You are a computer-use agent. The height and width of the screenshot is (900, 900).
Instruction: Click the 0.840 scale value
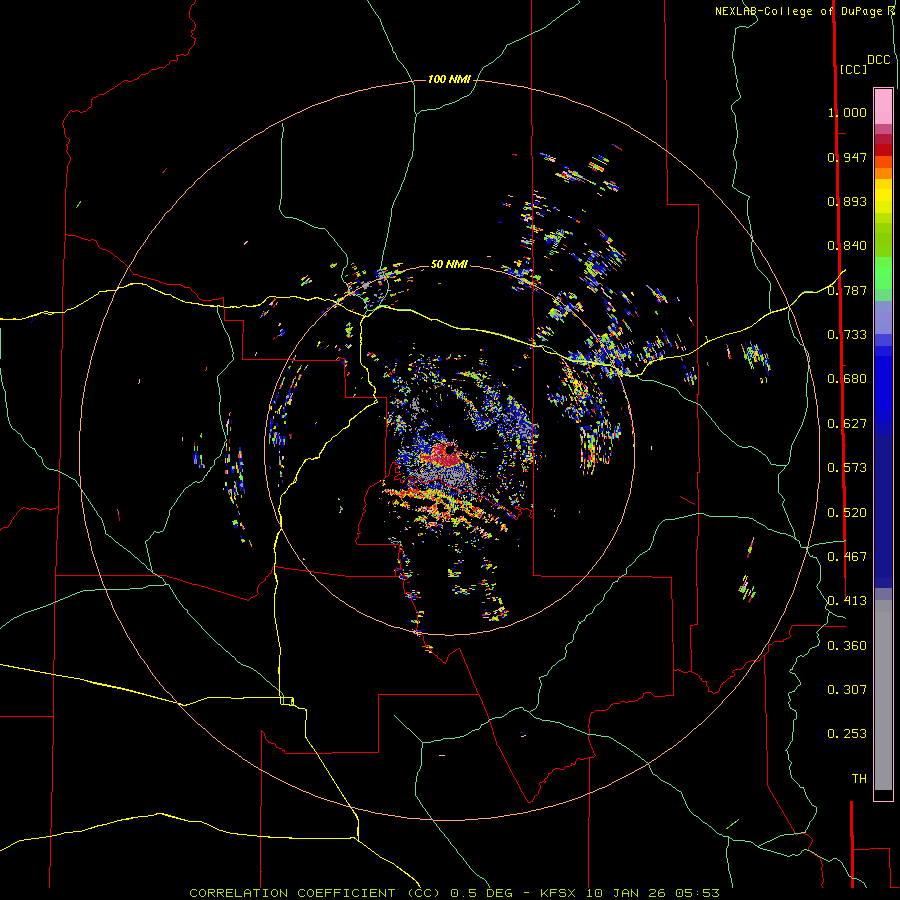(847, 246)
